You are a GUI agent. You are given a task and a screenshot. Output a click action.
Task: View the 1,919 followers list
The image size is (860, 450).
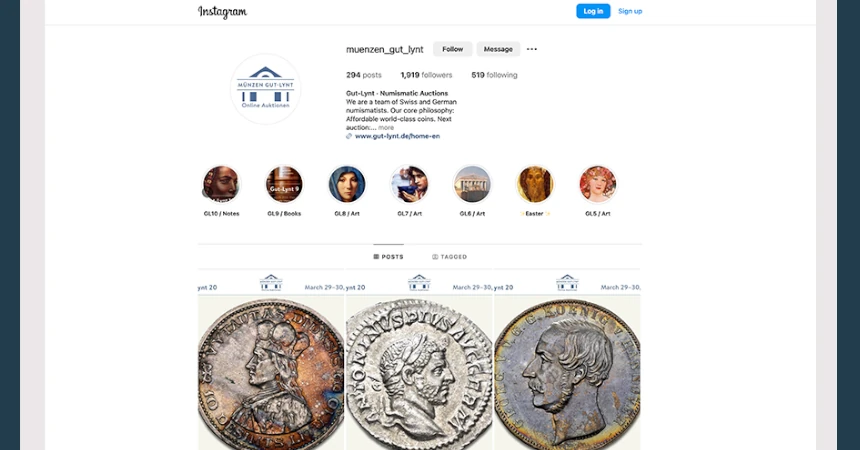point(426,75)
